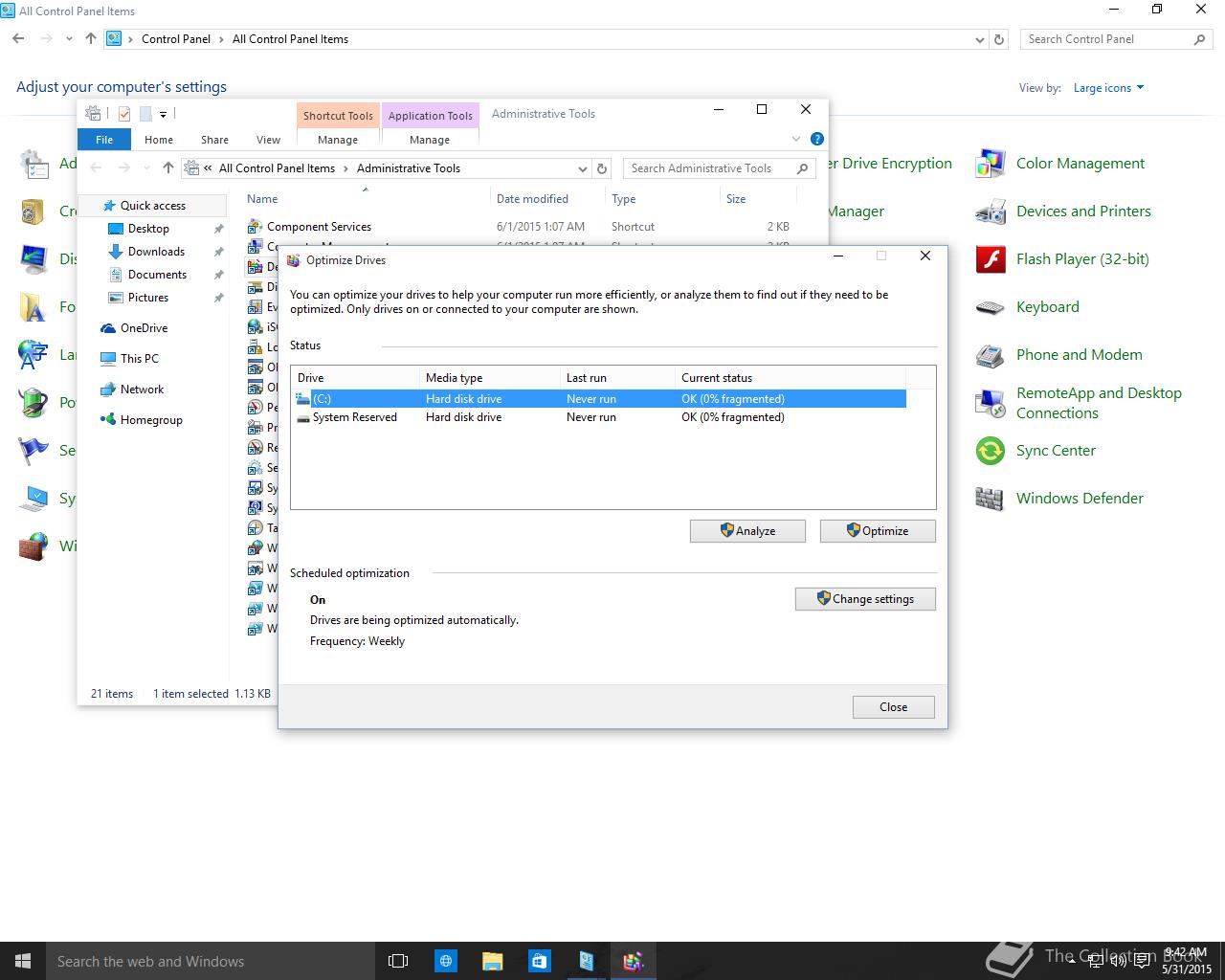Open Help in Administrative Tools window
Image resolution: width=1225 pixels, height=980 pixels.
coord(816,139)
